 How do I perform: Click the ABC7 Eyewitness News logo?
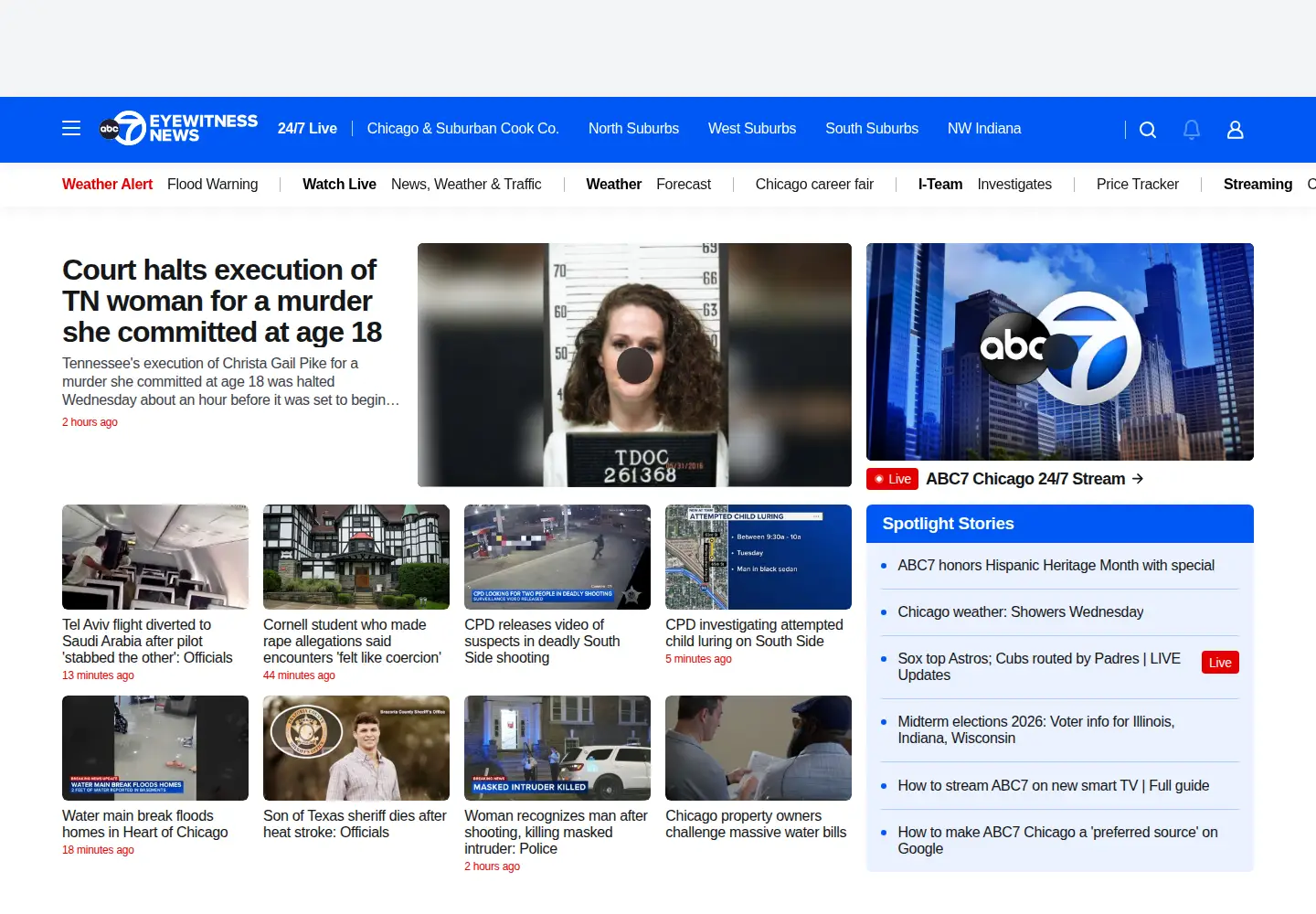[178, 129]
